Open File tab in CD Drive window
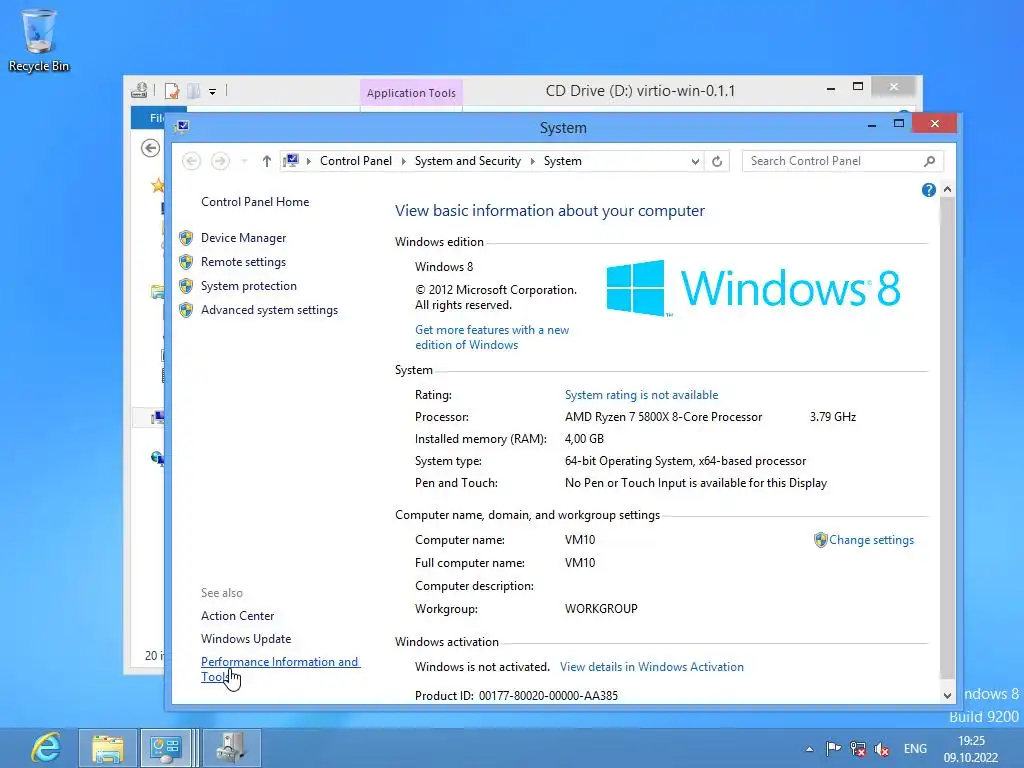 click(148, 118)
